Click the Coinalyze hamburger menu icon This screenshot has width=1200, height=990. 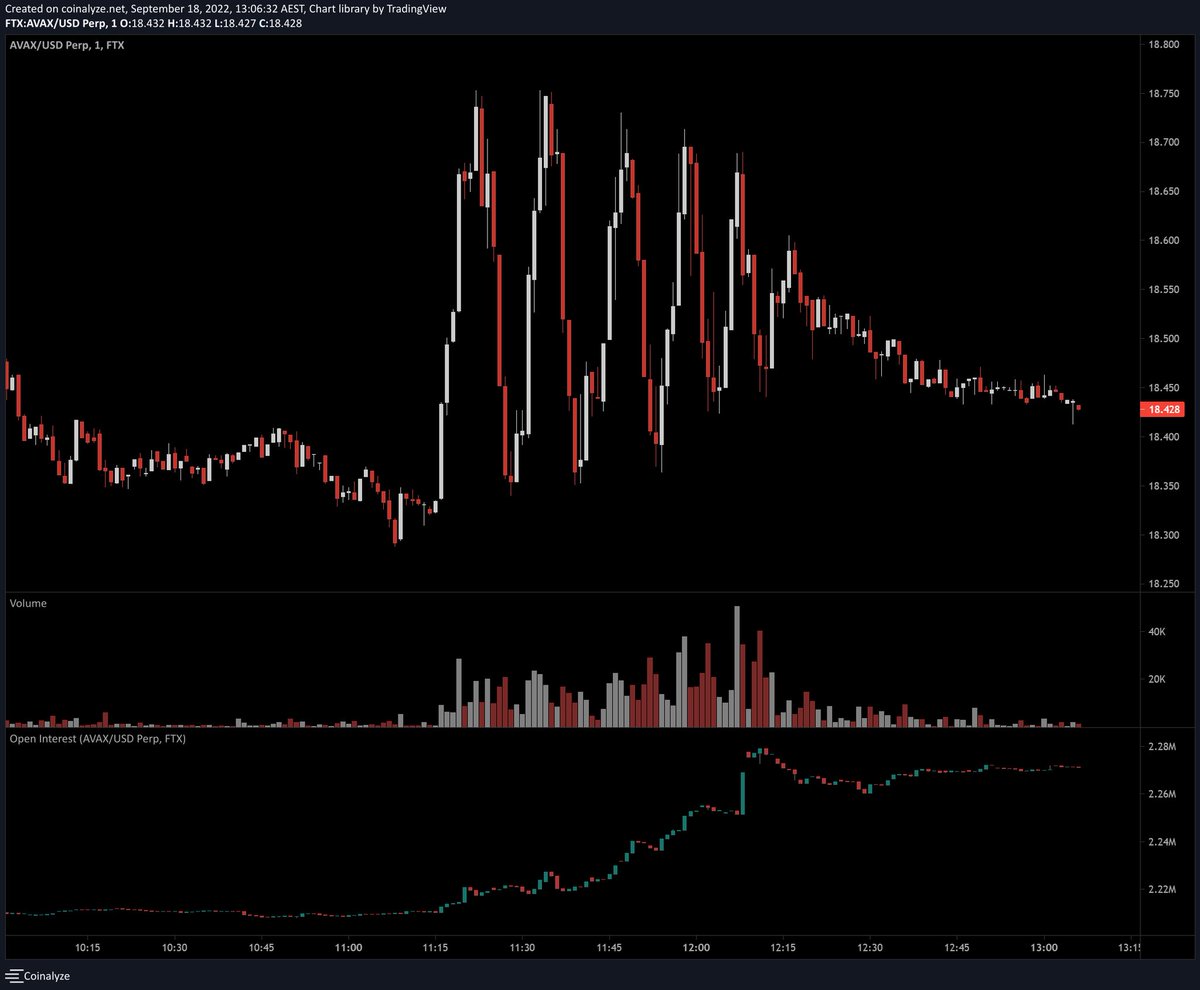point(12,975)
